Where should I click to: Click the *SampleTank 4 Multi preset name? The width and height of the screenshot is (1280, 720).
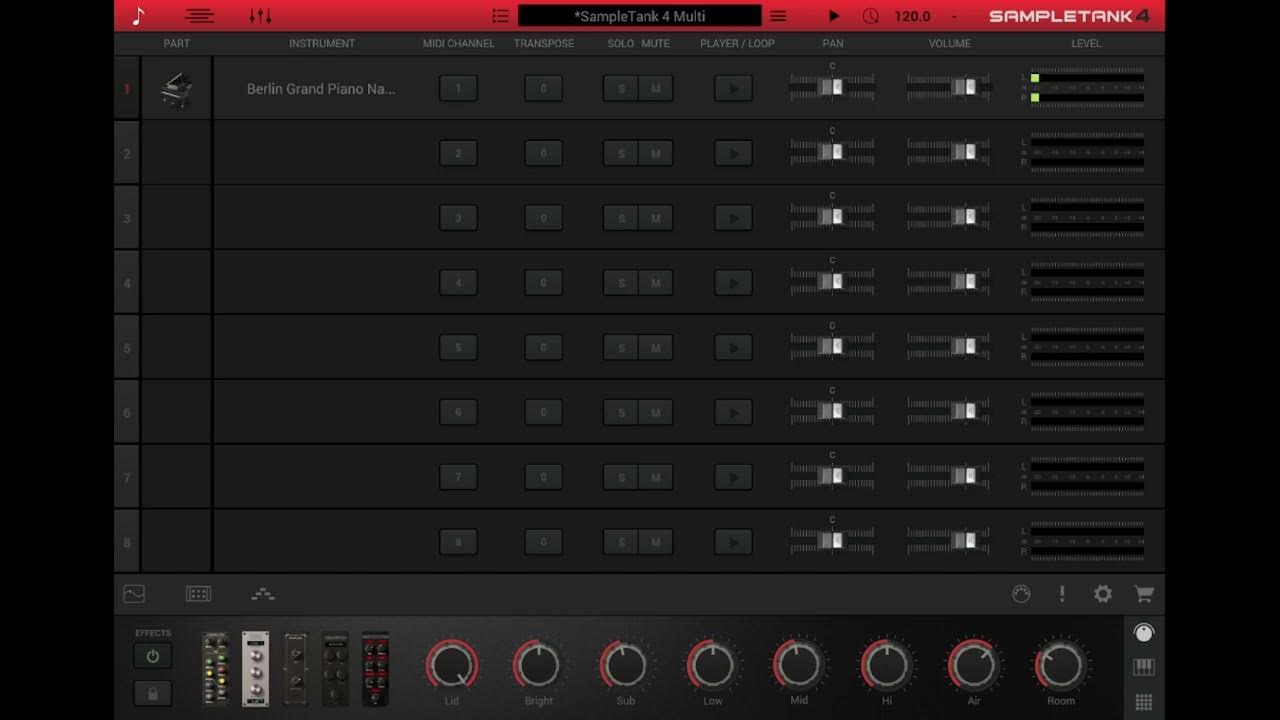(x=640, y=16)
